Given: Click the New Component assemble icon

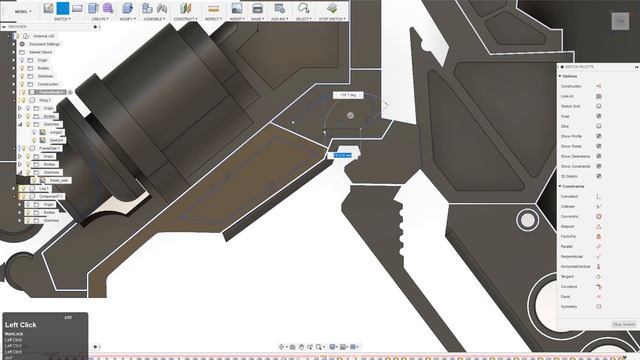Looking at the screenshot, I should (147, 8).
